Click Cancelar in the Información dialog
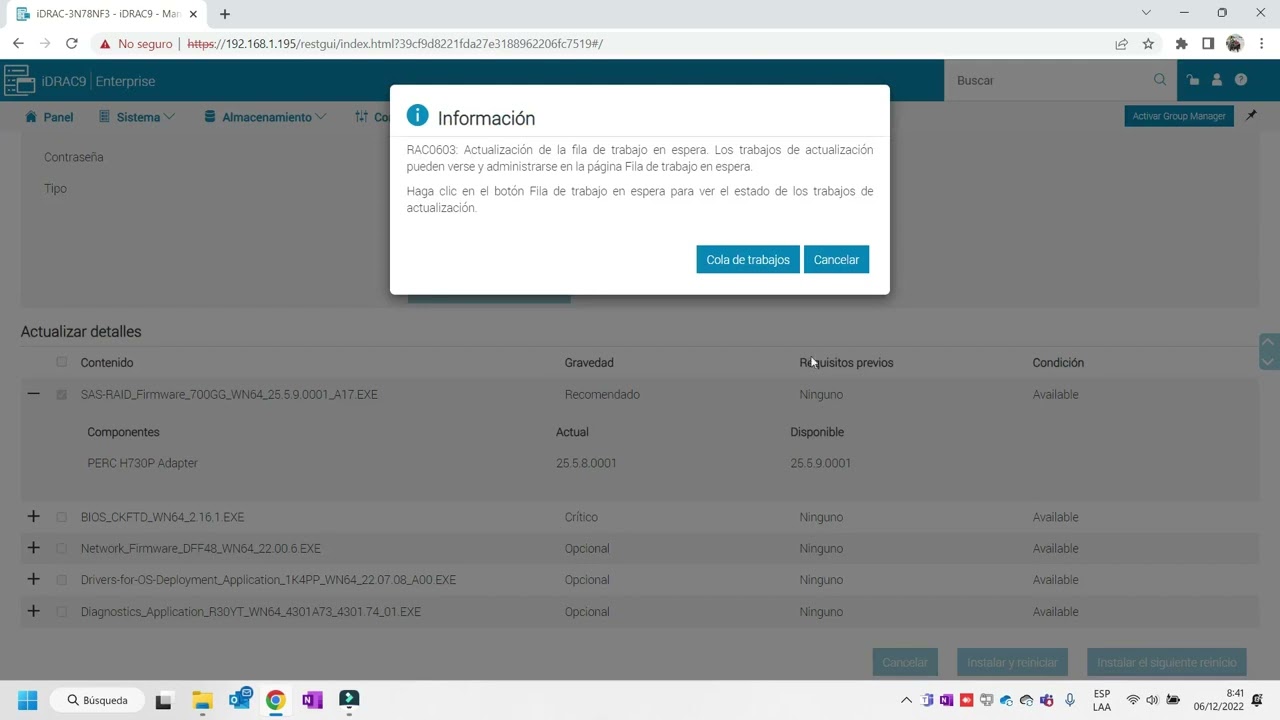 (x=836, y=260)
